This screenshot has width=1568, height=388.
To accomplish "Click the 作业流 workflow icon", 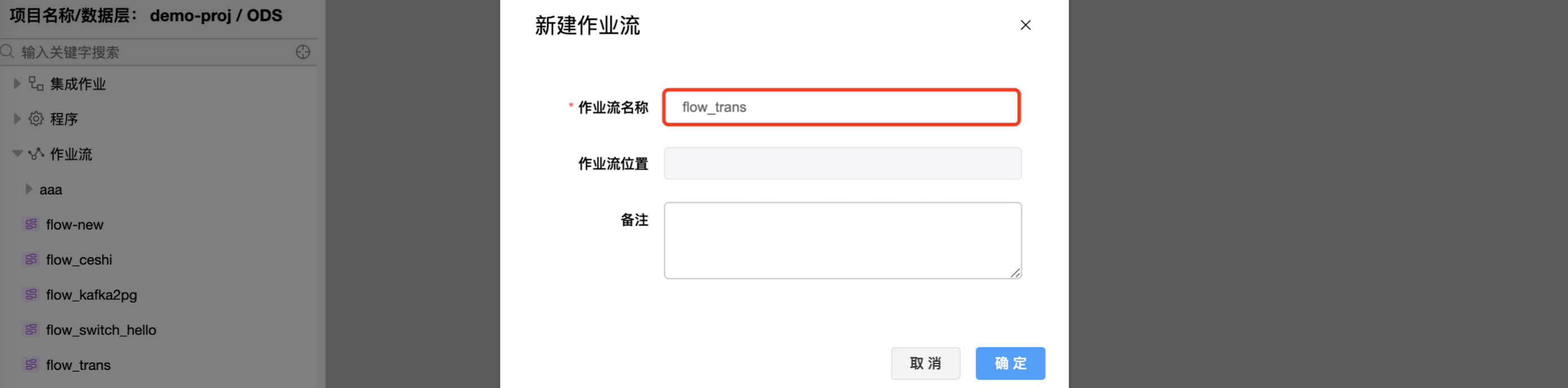I will [x=36, y=154].
